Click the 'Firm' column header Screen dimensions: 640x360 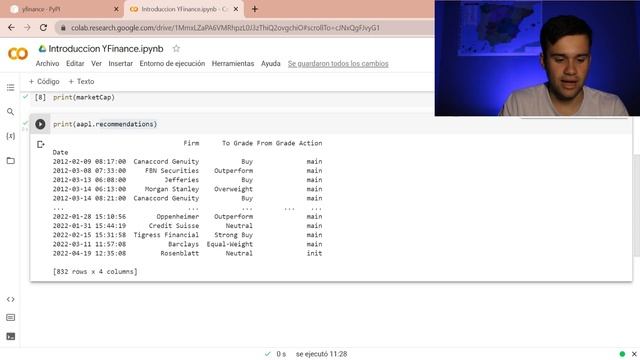191,143
